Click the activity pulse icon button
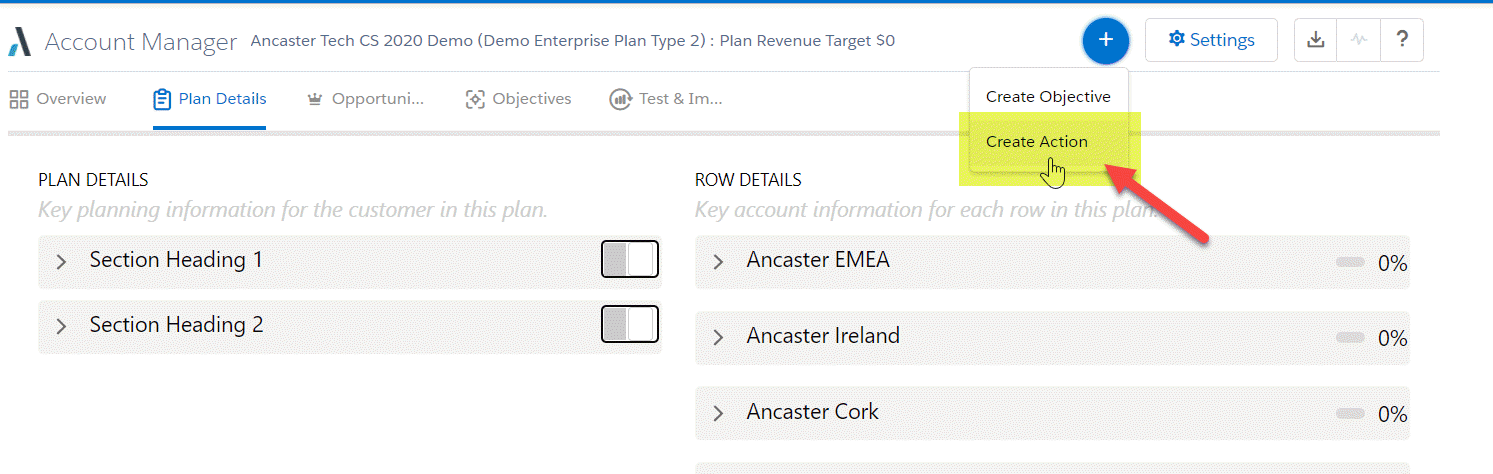 tap(1358, 40)
